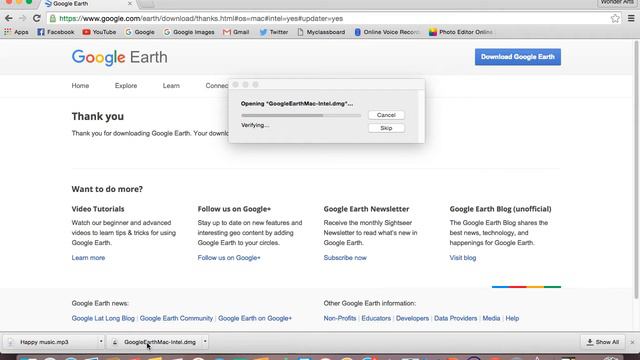Click the Visit blog link

click(x=463, y=258)
